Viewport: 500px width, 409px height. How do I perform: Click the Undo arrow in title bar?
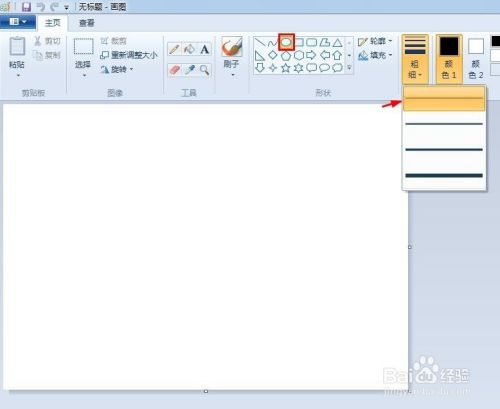41,7
